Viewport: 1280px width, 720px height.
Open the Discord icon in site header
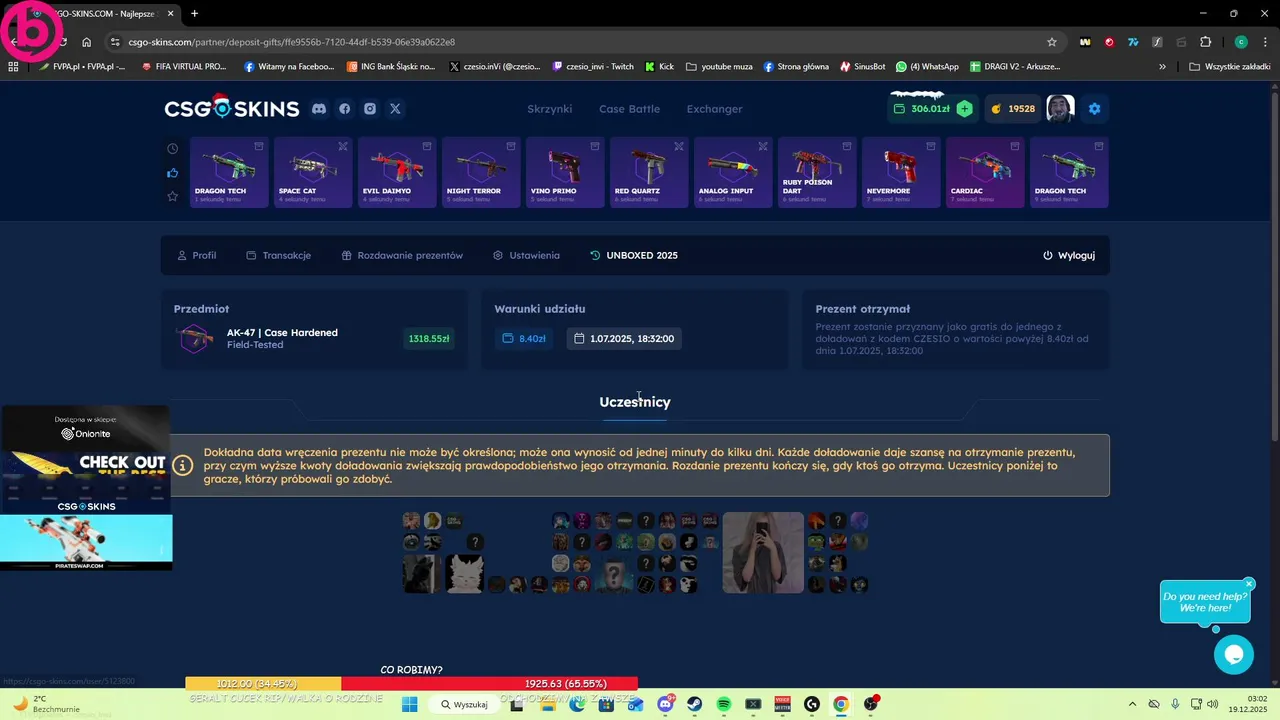click(319, 109)
